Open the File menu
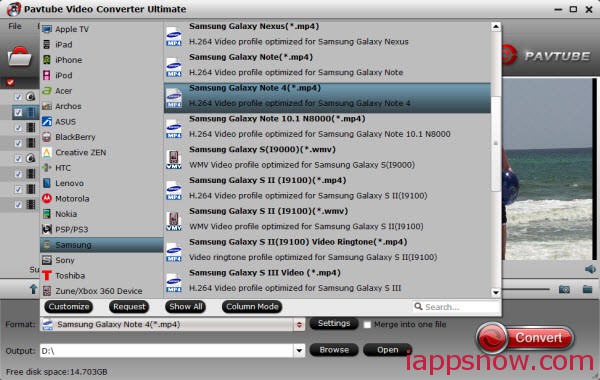The width and height of the screenshot is (600, 380). click(x=15, y=26)
